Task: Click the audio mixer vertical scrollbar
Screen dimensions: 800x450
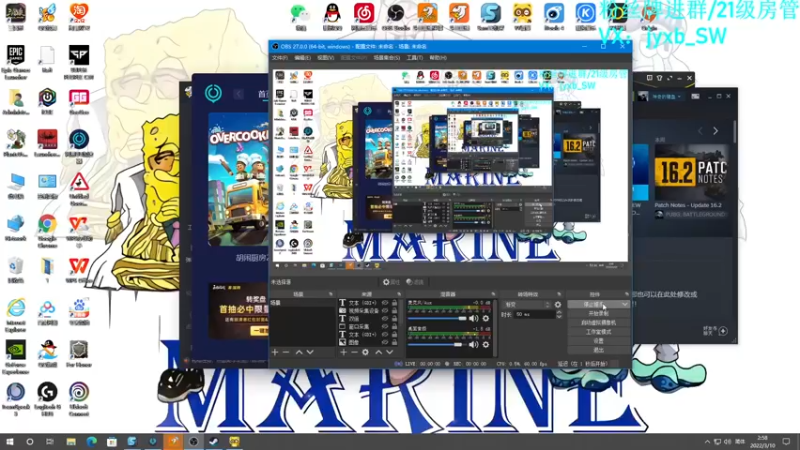Action: click(x=494, y=327)
